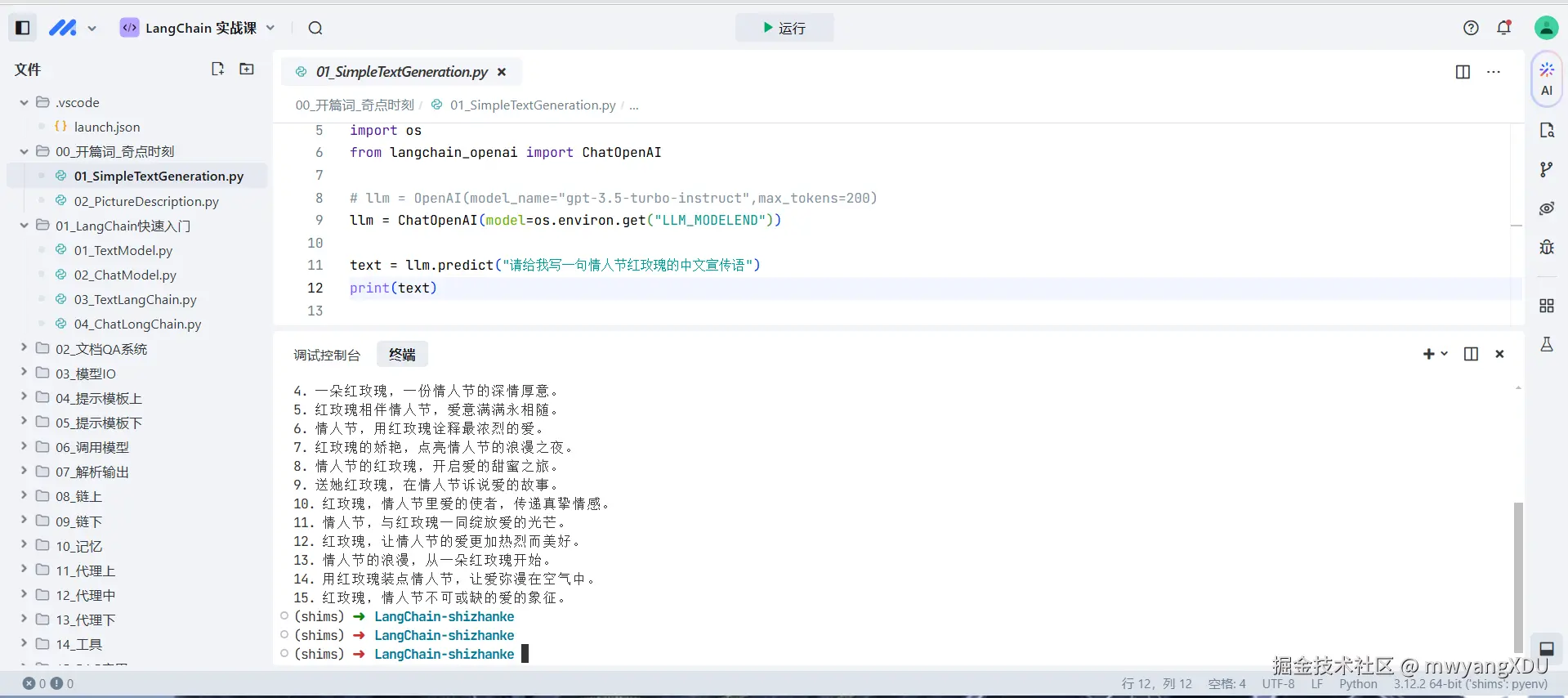Open 01_TextModel.py file
The height and width of the screenshot is (698, 1568).
123,250
